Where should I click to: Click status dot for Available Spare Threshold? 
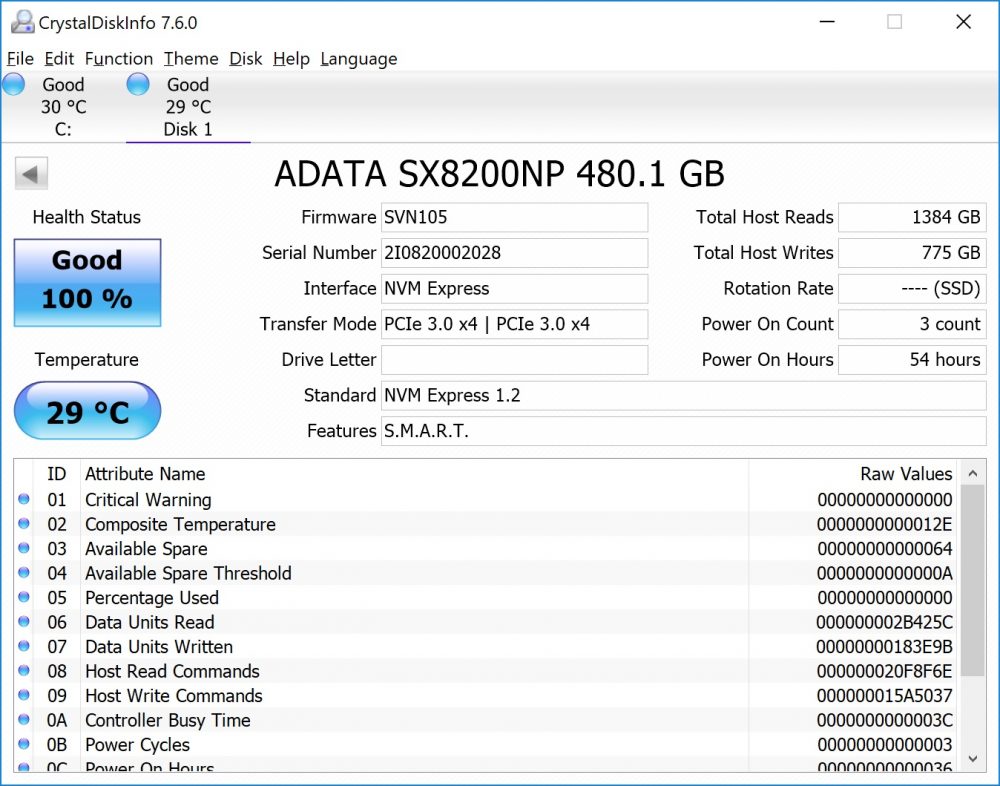(x=24, y=572)
